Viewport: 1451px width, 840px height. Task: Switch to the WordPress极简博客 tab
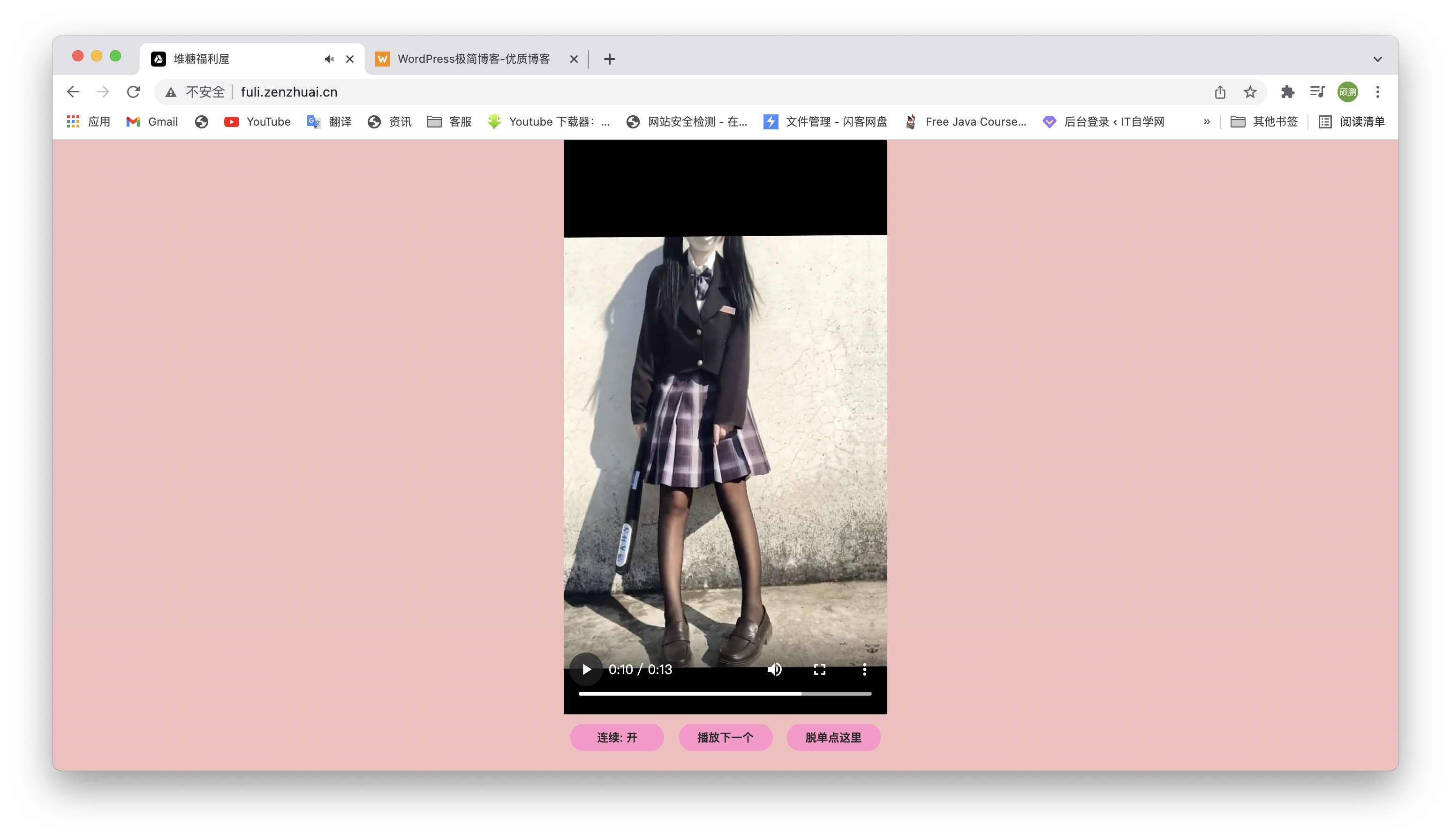(473, 59)
